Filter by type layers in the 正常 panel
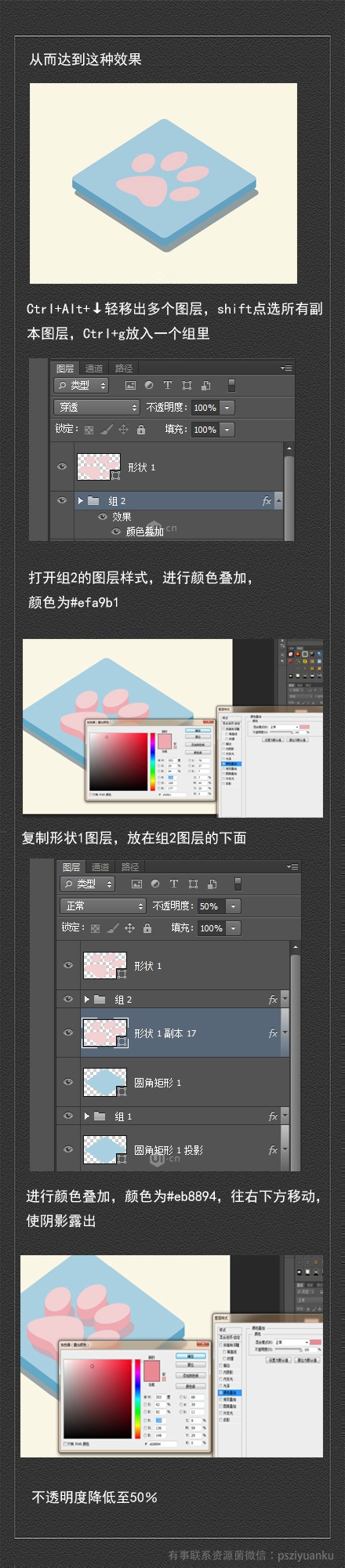 coord(173,884)
